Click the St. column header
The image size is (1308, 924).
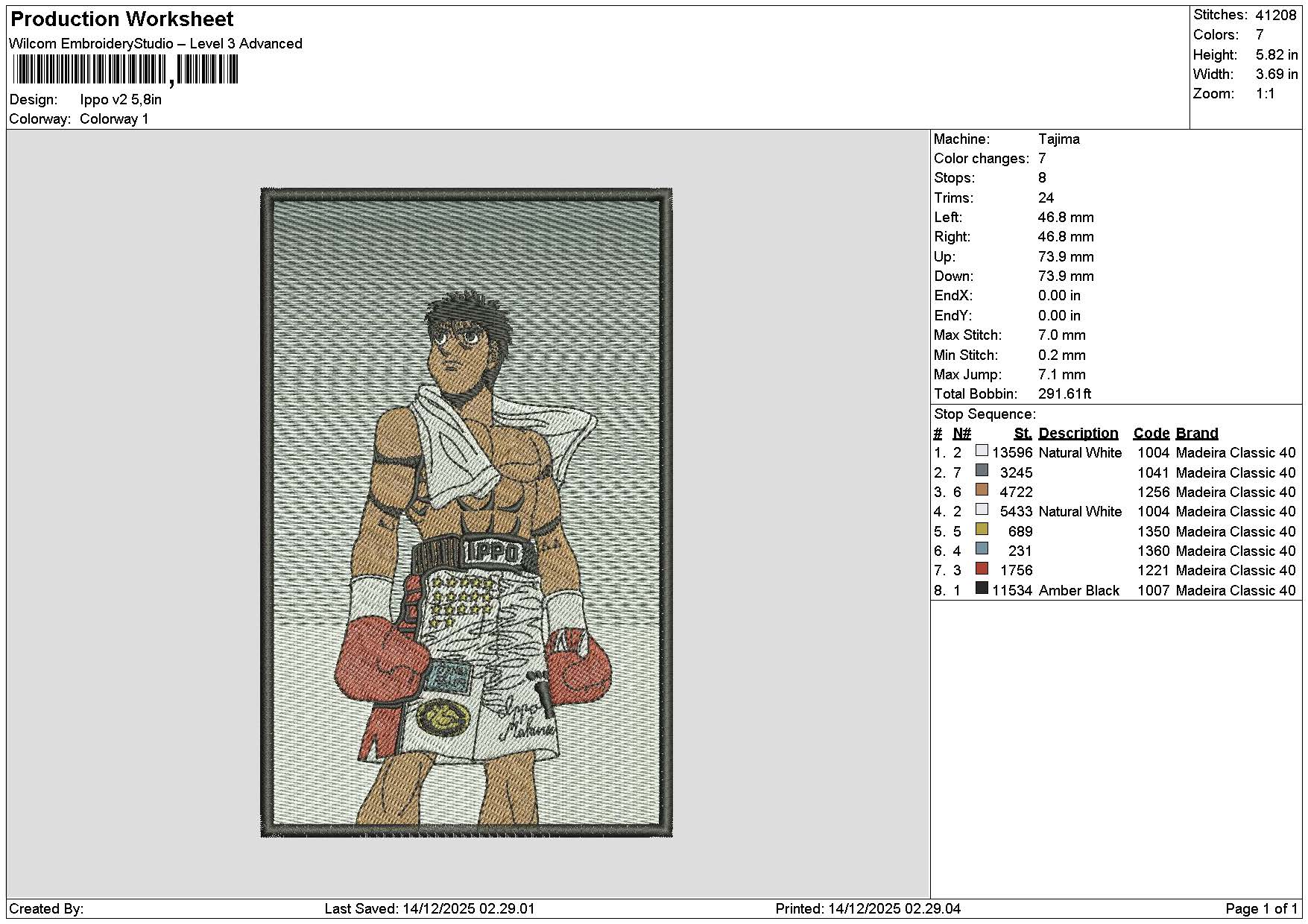tap(1023, 433)
